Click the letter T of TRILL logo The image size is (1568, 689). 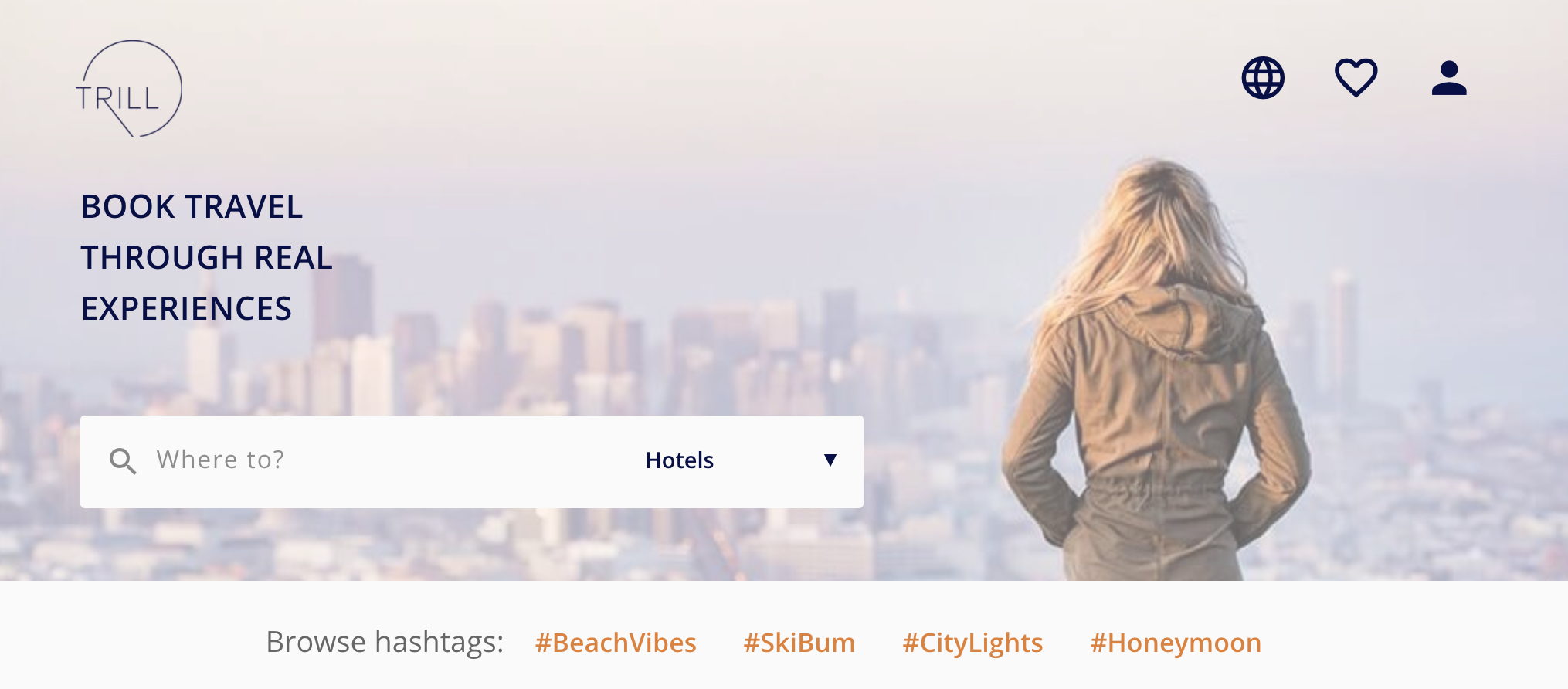[85, 98]
